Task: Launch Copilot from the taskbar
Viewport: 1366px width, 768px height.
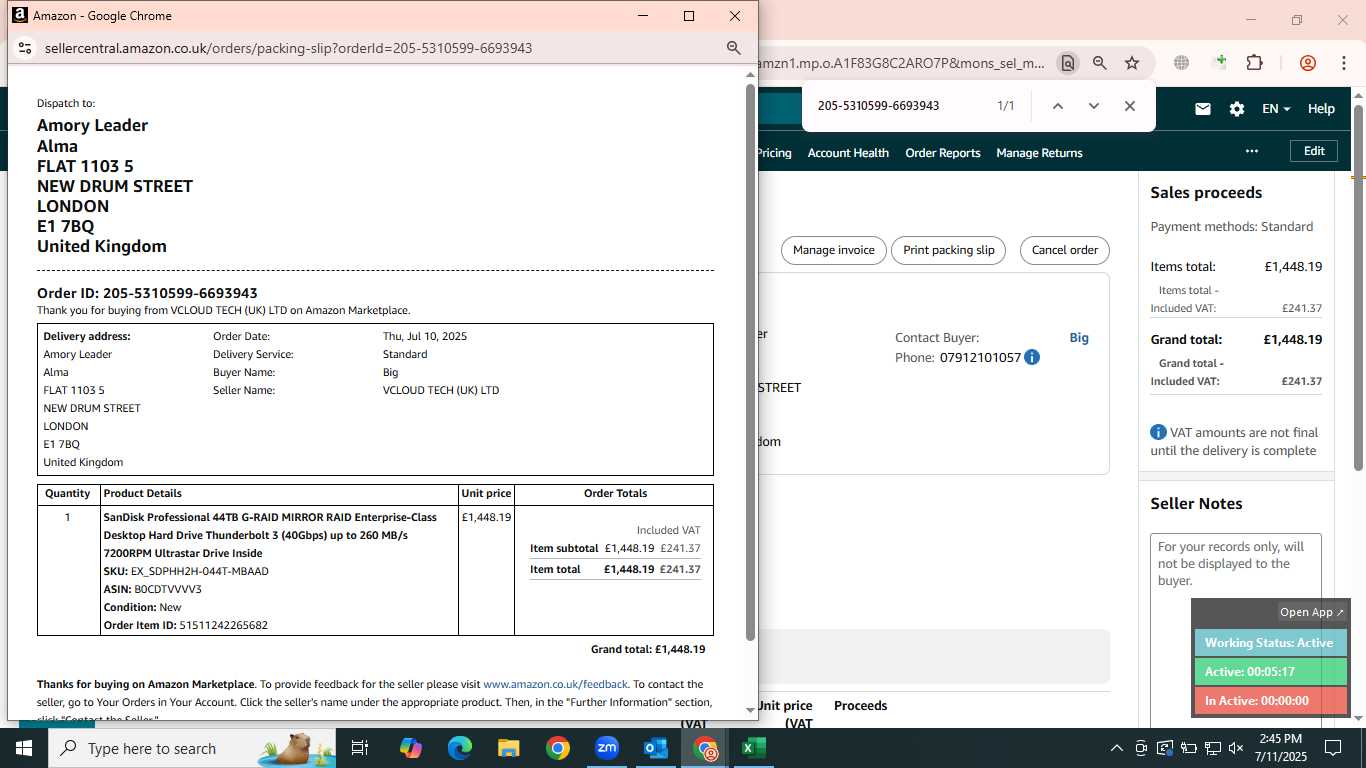Action: pos(410,748)
